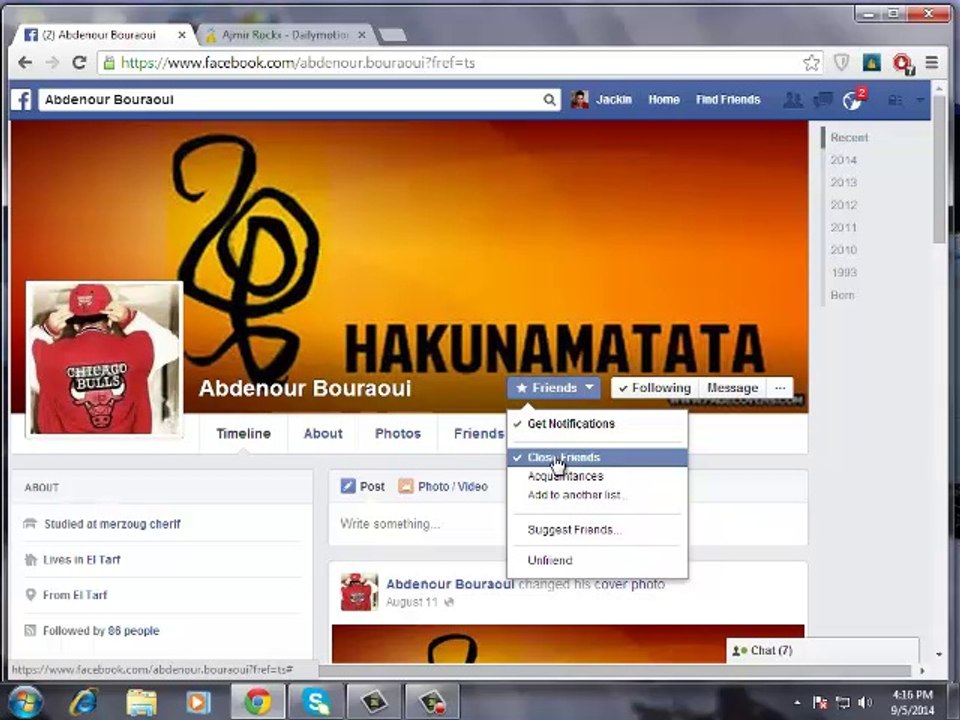Open the Photos tab
Image resolution: width=960 pixels, height=720 pixels.
coord(398,433)
